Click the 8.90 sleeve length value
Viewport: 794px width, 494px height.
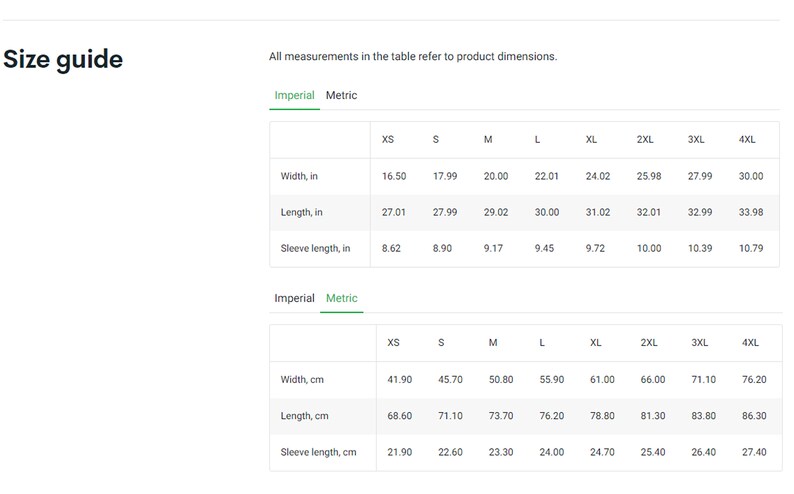[442, 248]
